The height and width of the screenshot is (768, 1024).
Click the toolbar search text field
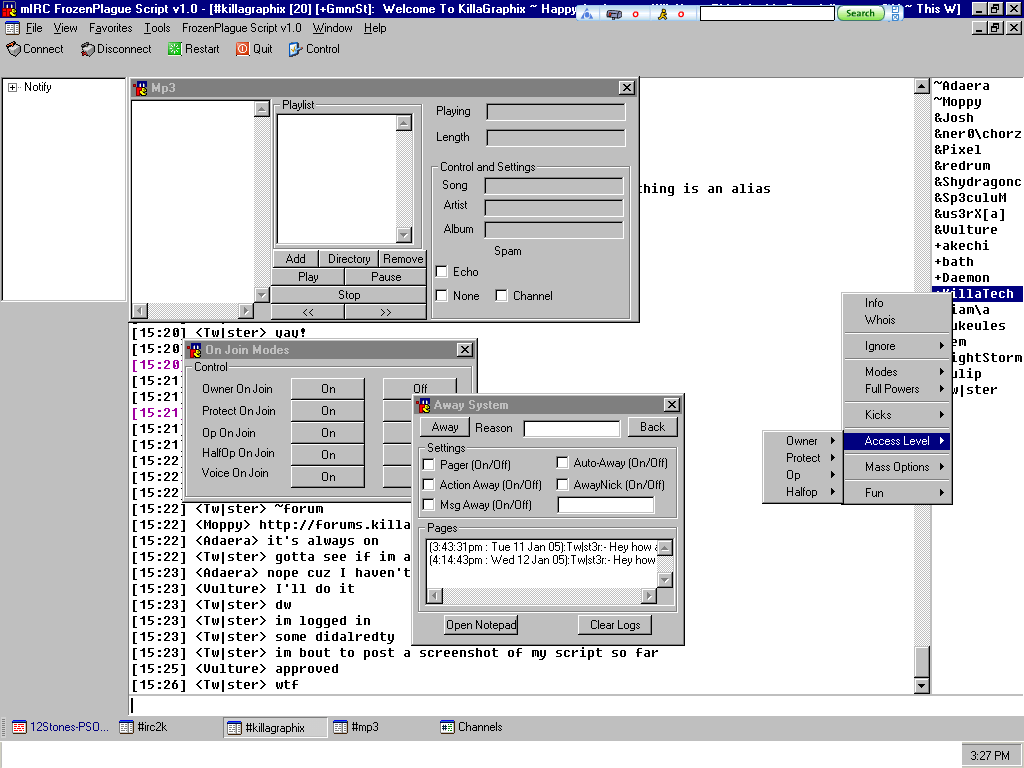767,13
